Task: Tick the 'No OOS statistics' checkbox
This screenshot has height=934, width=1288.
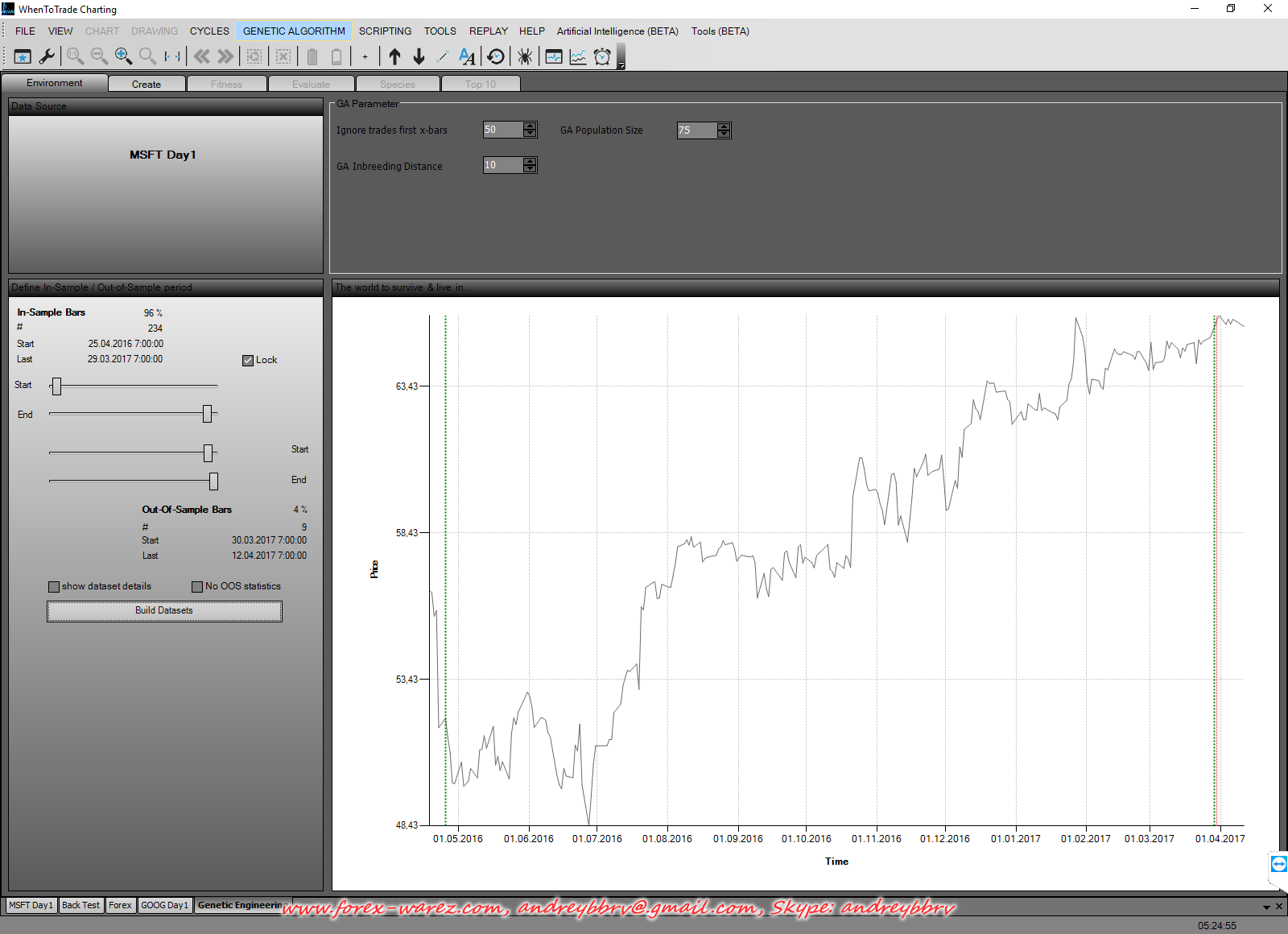Action: point(197,587)
